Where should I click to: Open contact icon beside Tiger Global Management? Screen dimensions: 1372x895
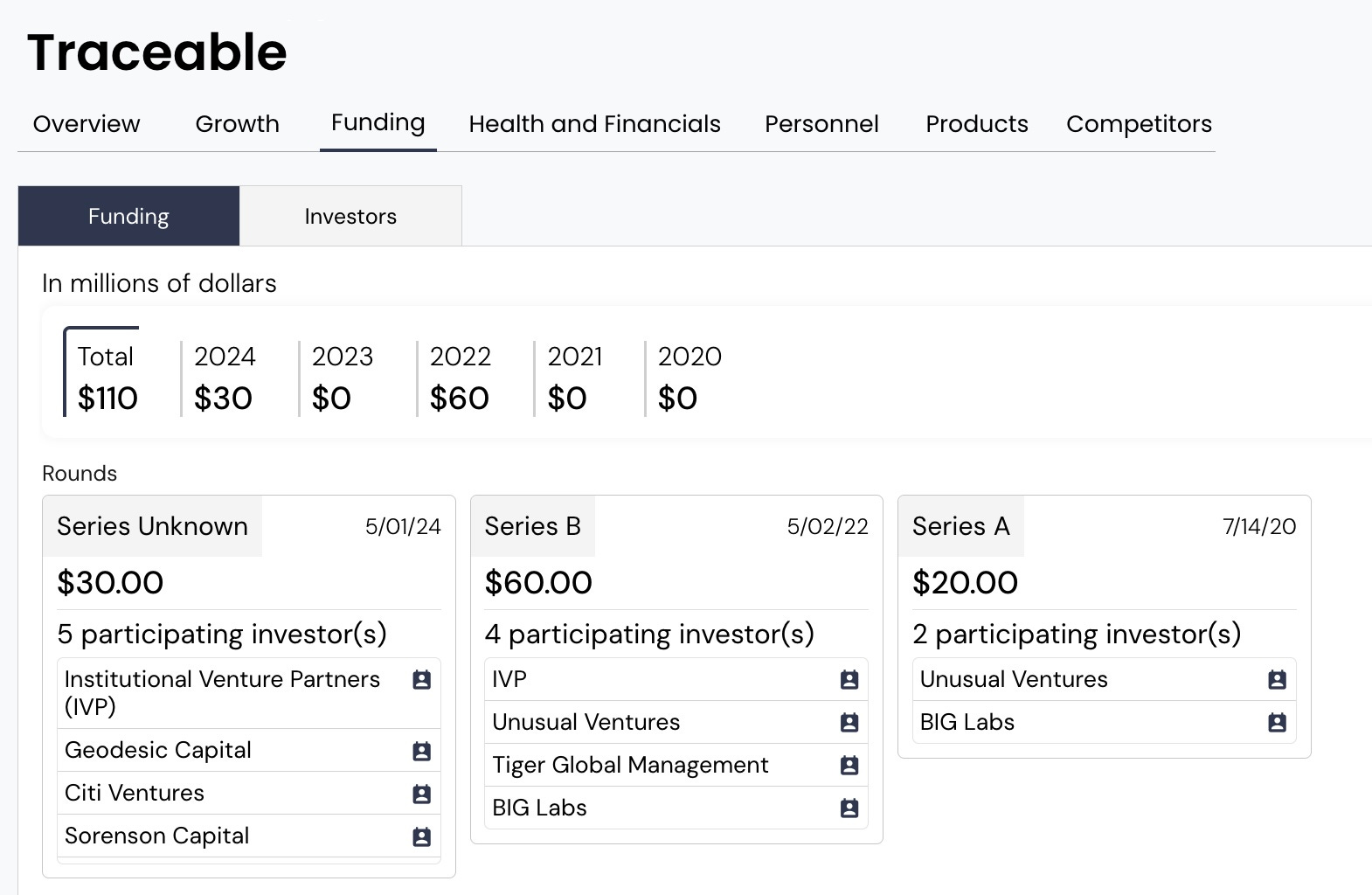(849, 766)
